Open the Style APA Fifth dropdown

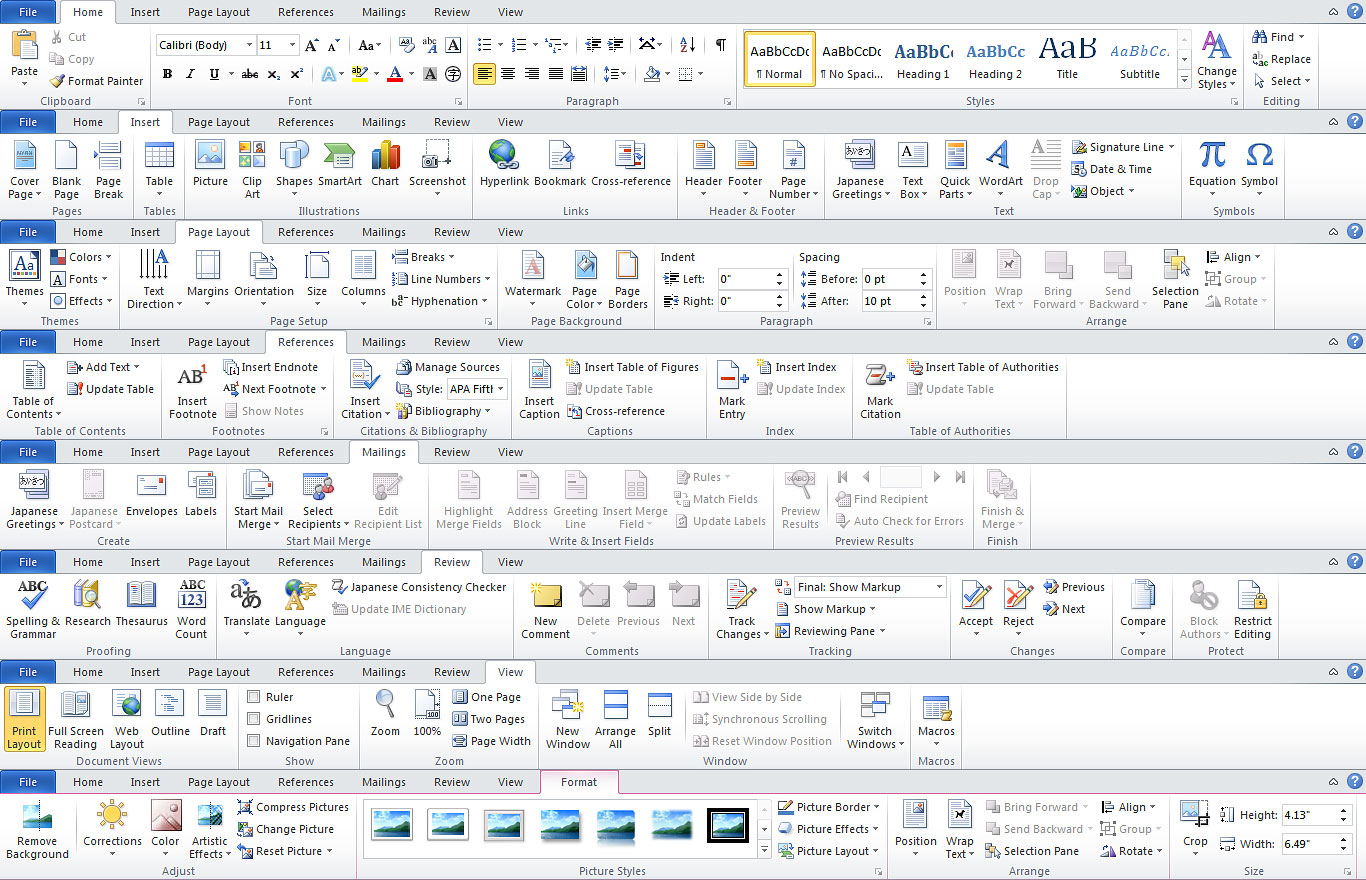[500, 389]
